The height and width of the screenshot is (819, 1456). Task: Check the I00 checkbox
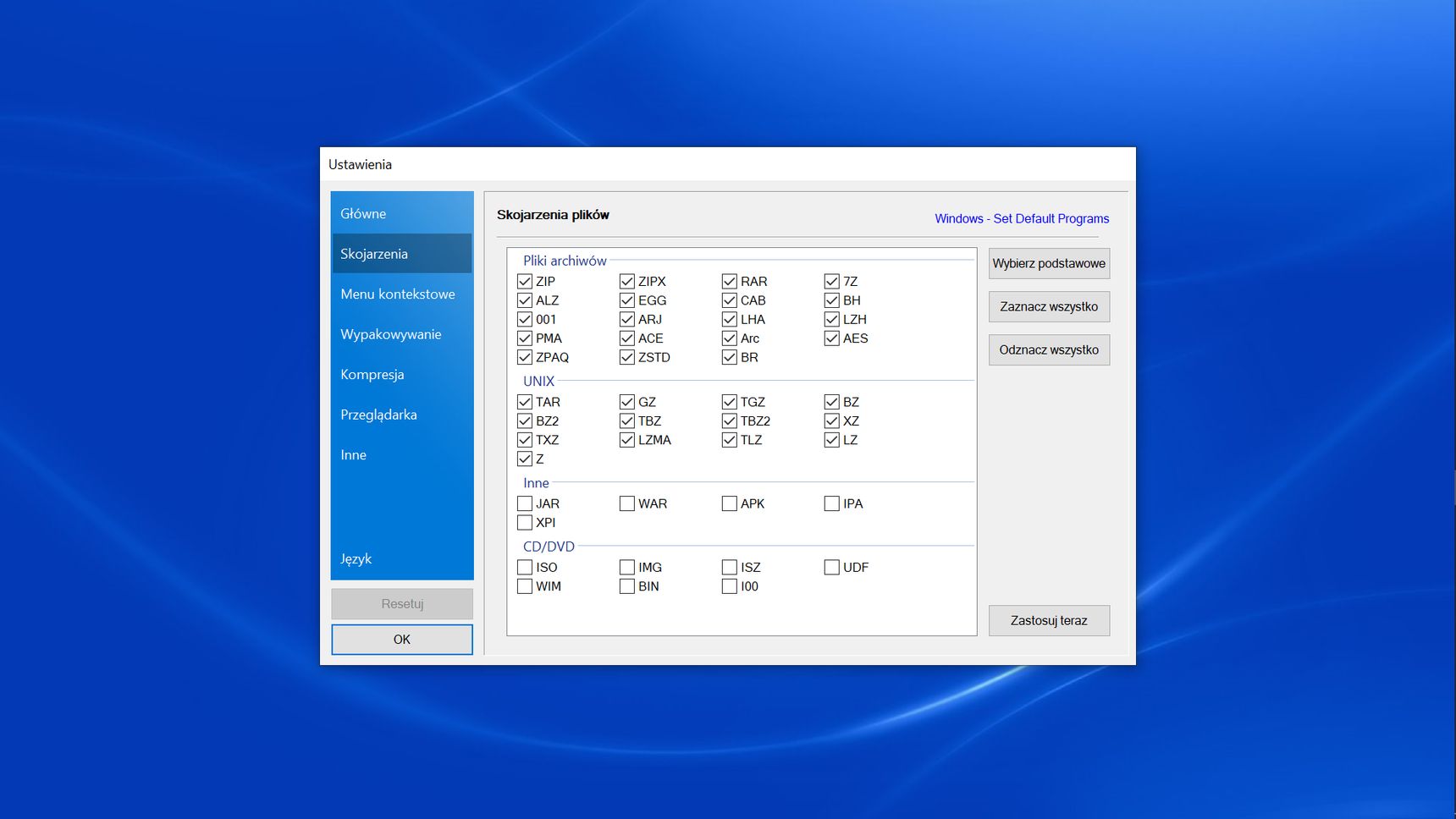pyautogui.click(x=730, y=585)
